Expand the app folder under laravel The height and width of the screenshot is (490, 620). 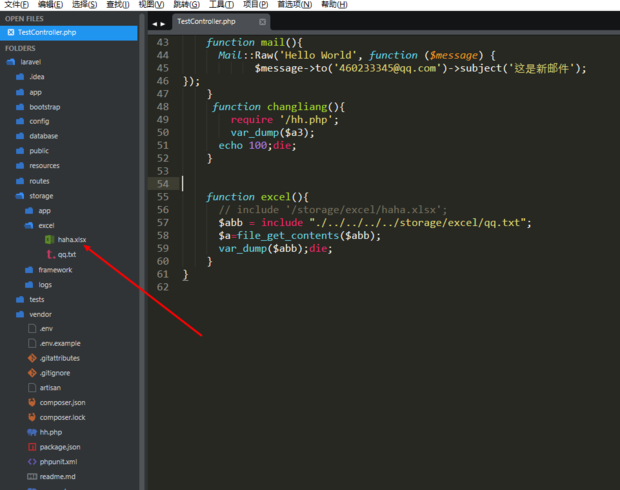20,92
